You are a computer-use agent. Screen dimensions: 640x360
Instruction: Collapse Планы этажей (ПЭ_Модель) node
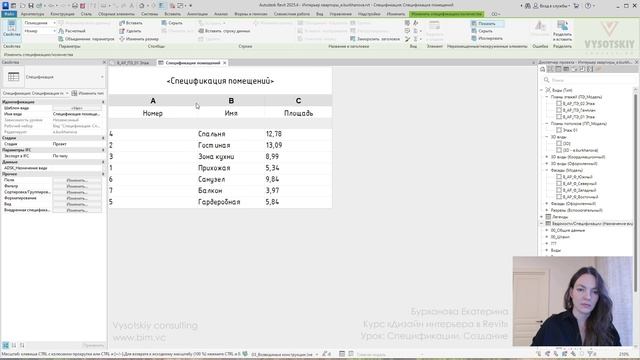(547, 97)
